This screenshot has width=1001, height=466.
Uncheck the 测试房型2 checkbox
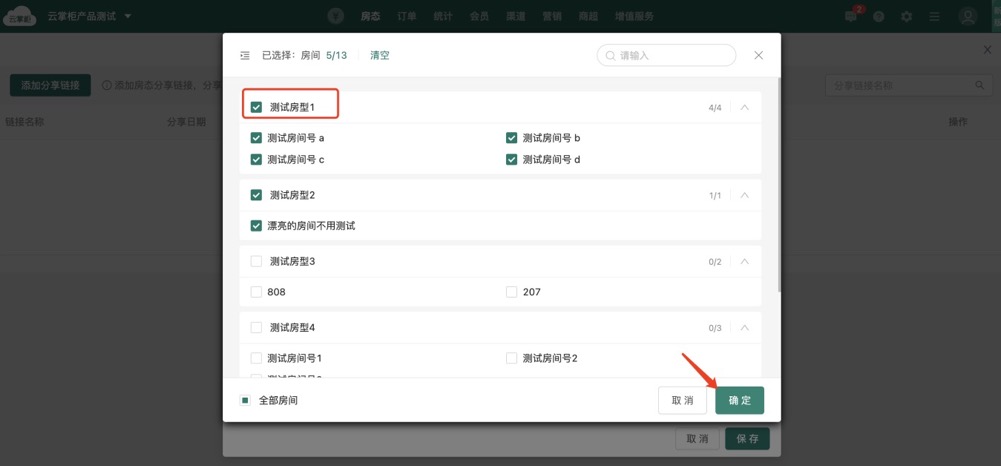(256, 195)
